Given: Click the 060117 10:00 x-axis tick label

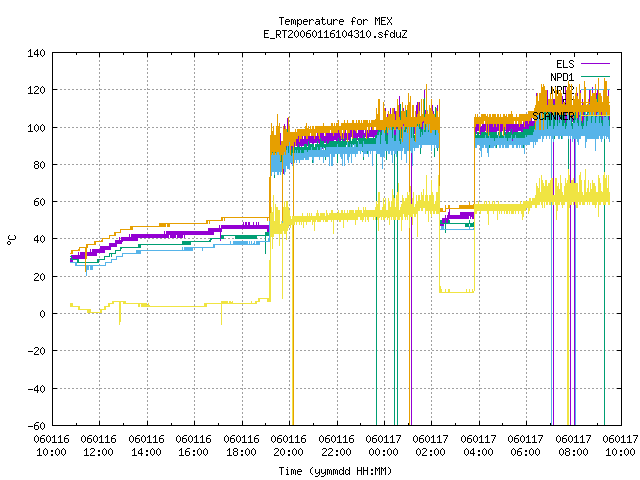Looking at the screenshot, I should (x=620, y=446).
